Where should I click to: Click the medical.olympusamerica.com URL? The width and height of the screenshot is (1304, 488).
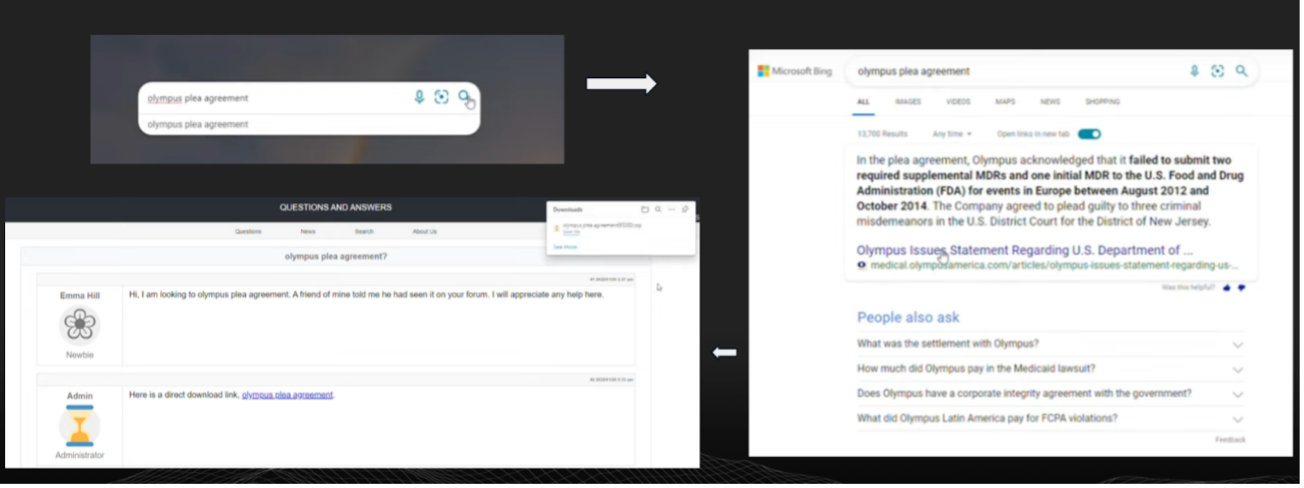[x=1054, y=266]
